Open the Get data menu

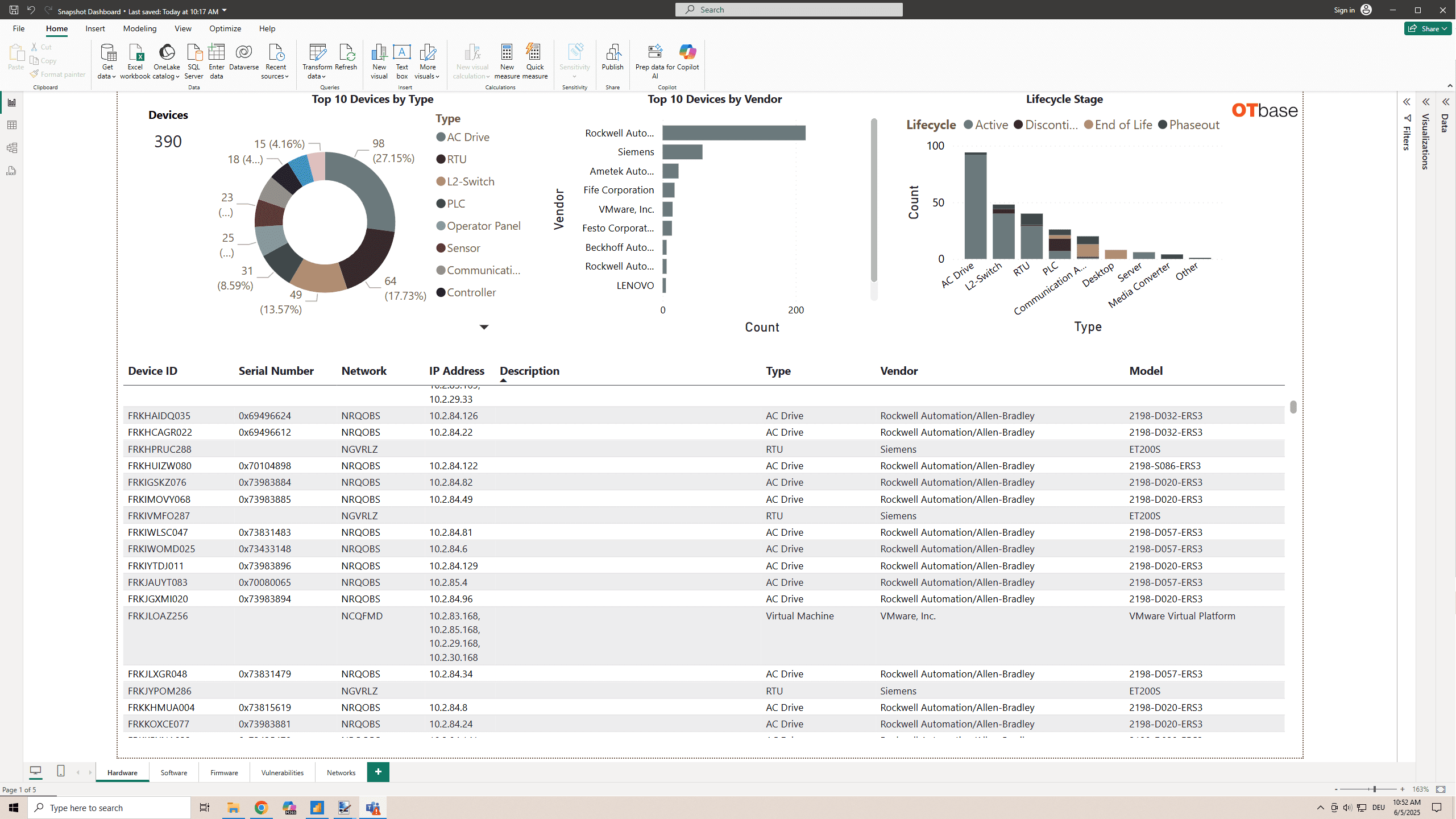(107, 61)
